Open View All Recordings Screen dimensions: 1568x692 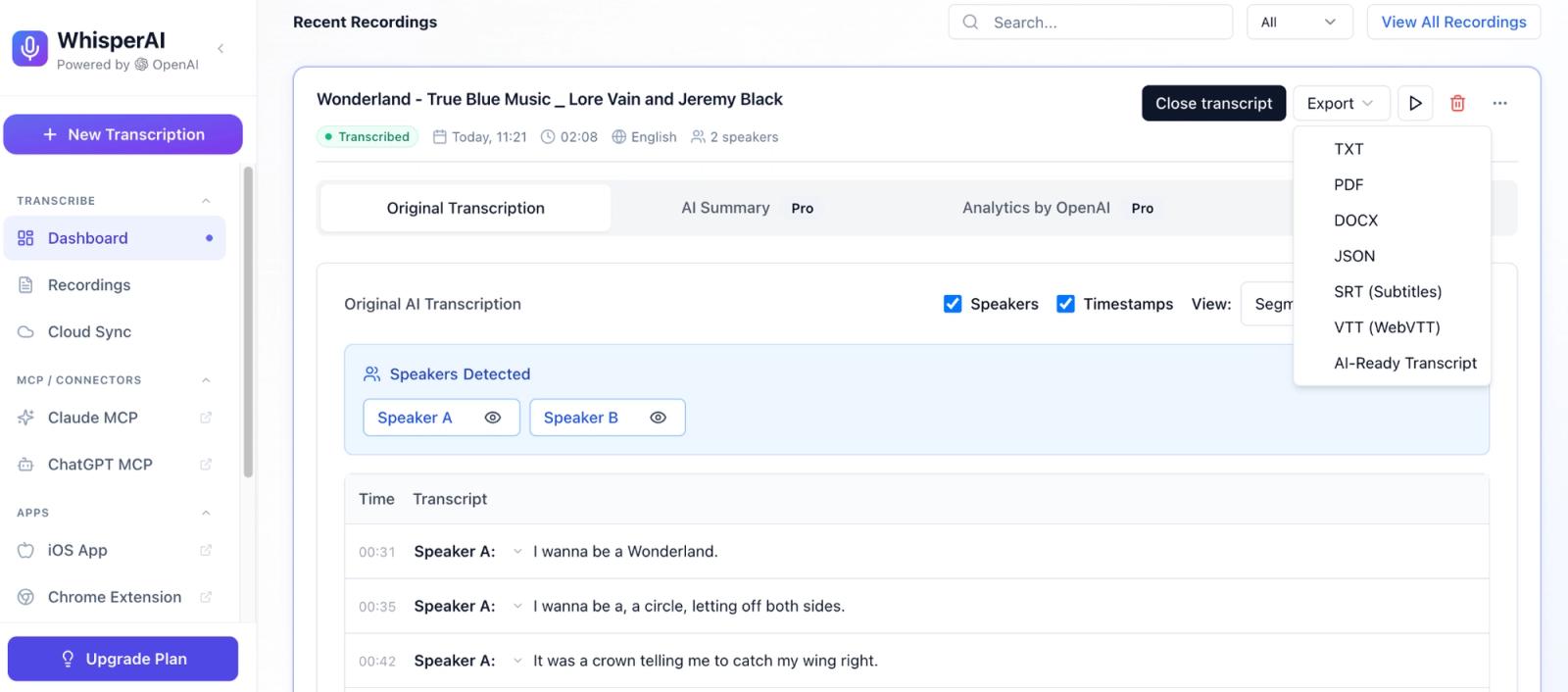pyautogui.click(x=1453, y=22)
